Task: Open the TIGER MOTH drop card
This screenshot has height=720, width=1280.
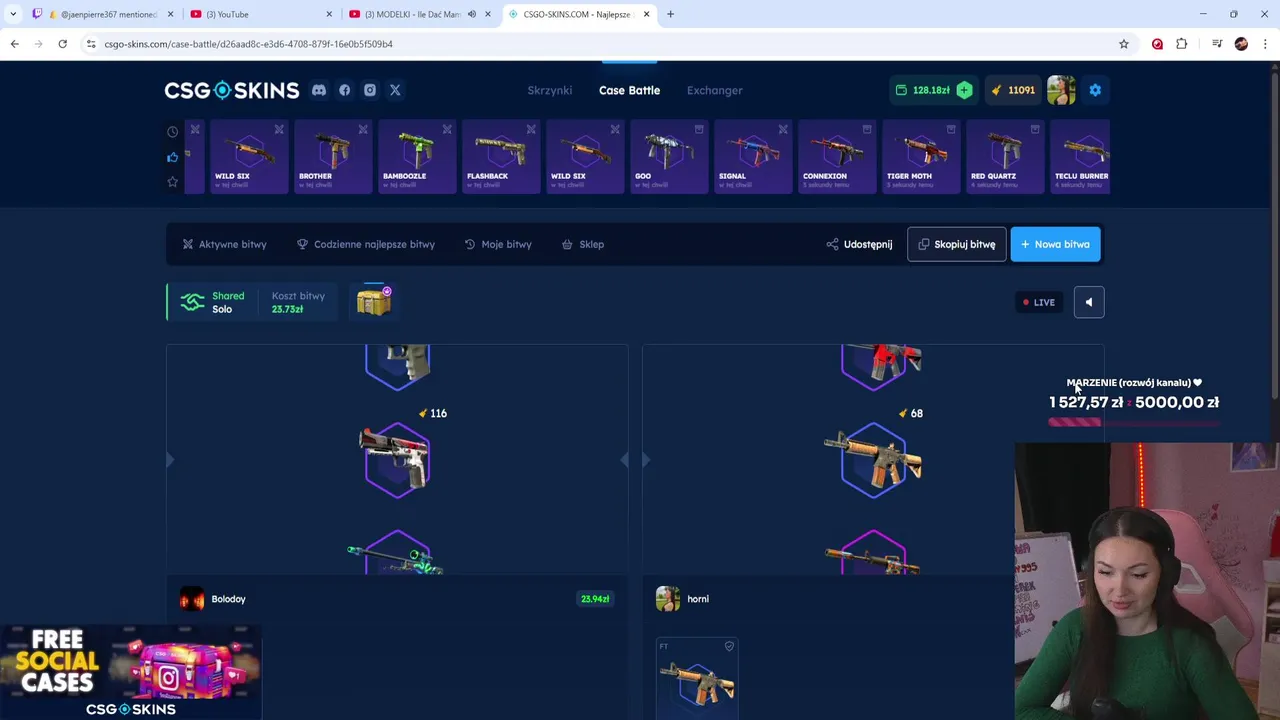Action: [921, 157]
